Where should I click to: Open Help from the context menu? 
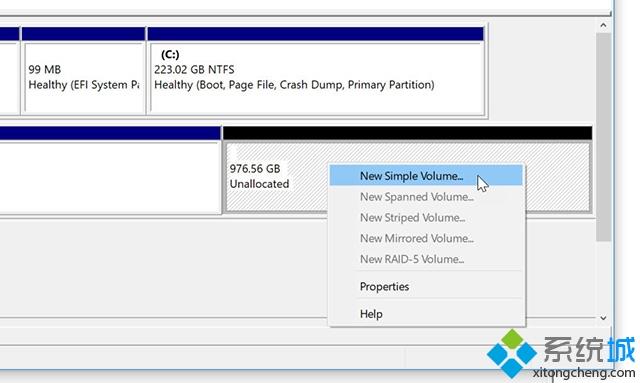click(x=426, y=314)
